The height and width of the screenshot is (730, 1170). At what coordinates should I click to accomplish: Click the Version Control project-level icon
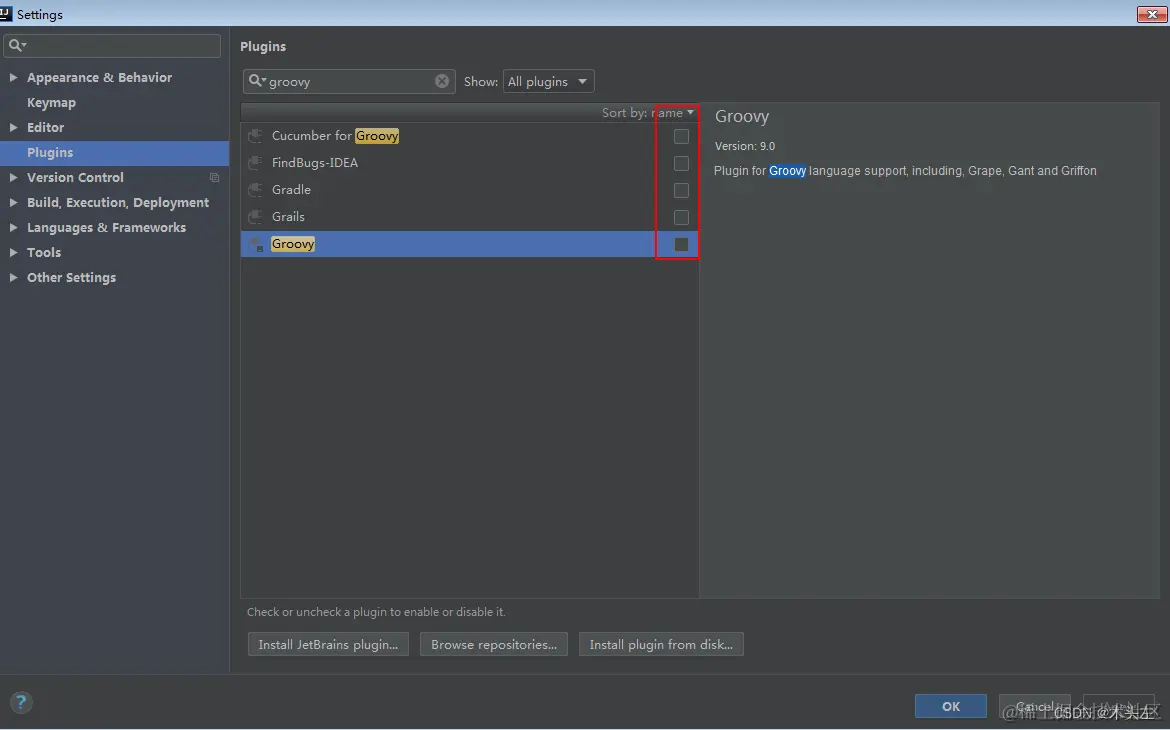[x=214, y=178]
